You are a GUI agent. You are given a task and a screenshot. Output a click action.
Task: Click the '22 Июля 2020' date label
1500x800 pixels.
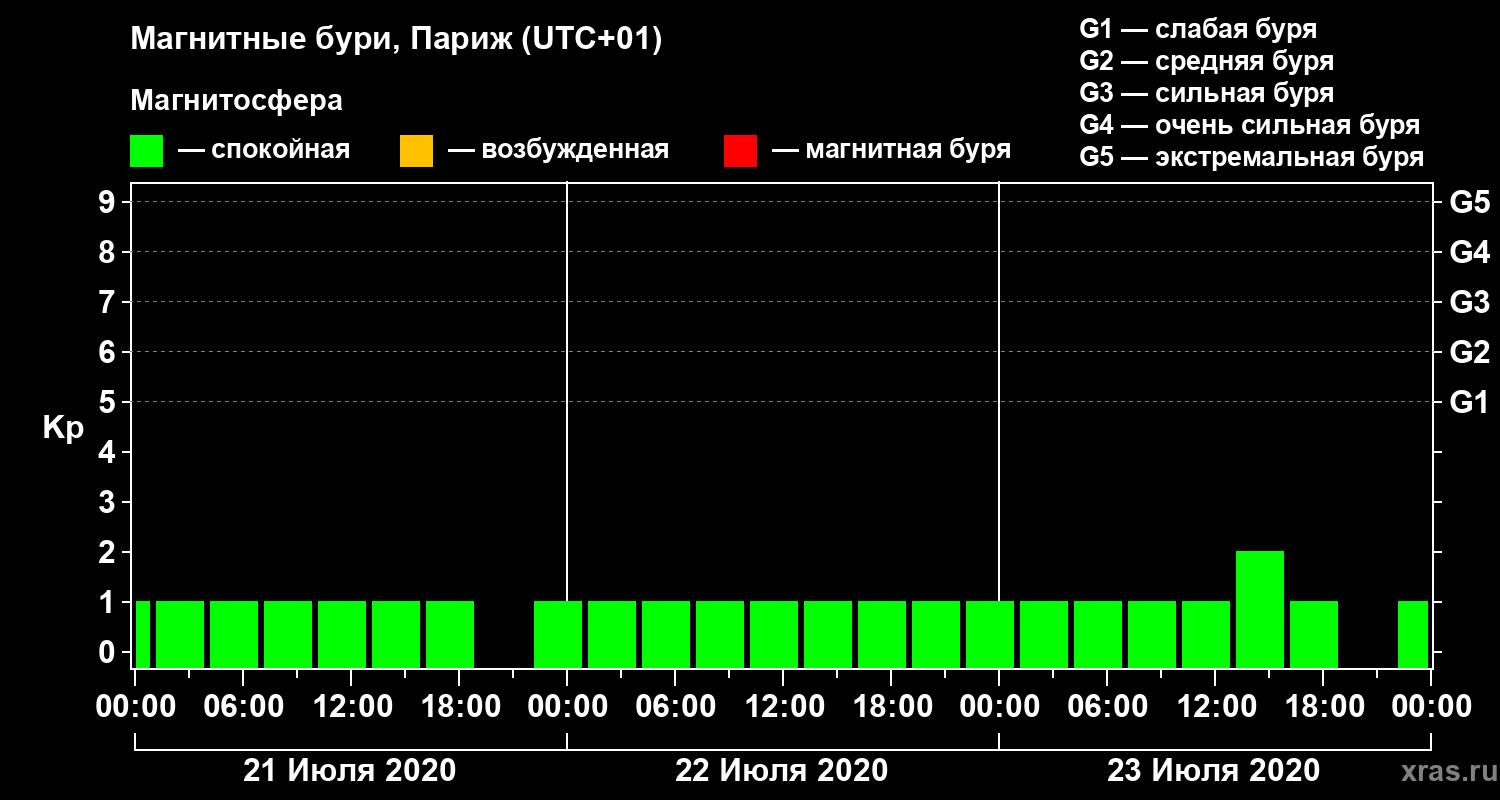[x=782, y=771]
